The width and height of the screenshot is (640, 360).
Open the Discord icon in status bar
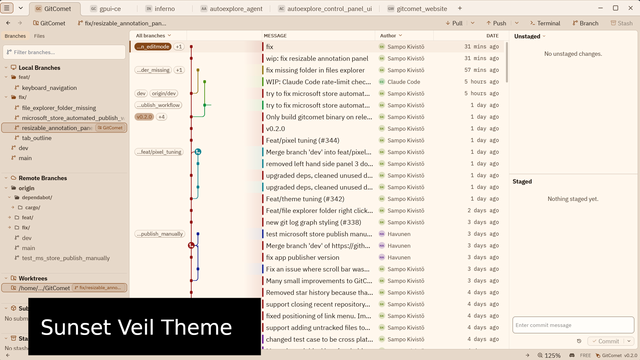(x=572, y=356)
